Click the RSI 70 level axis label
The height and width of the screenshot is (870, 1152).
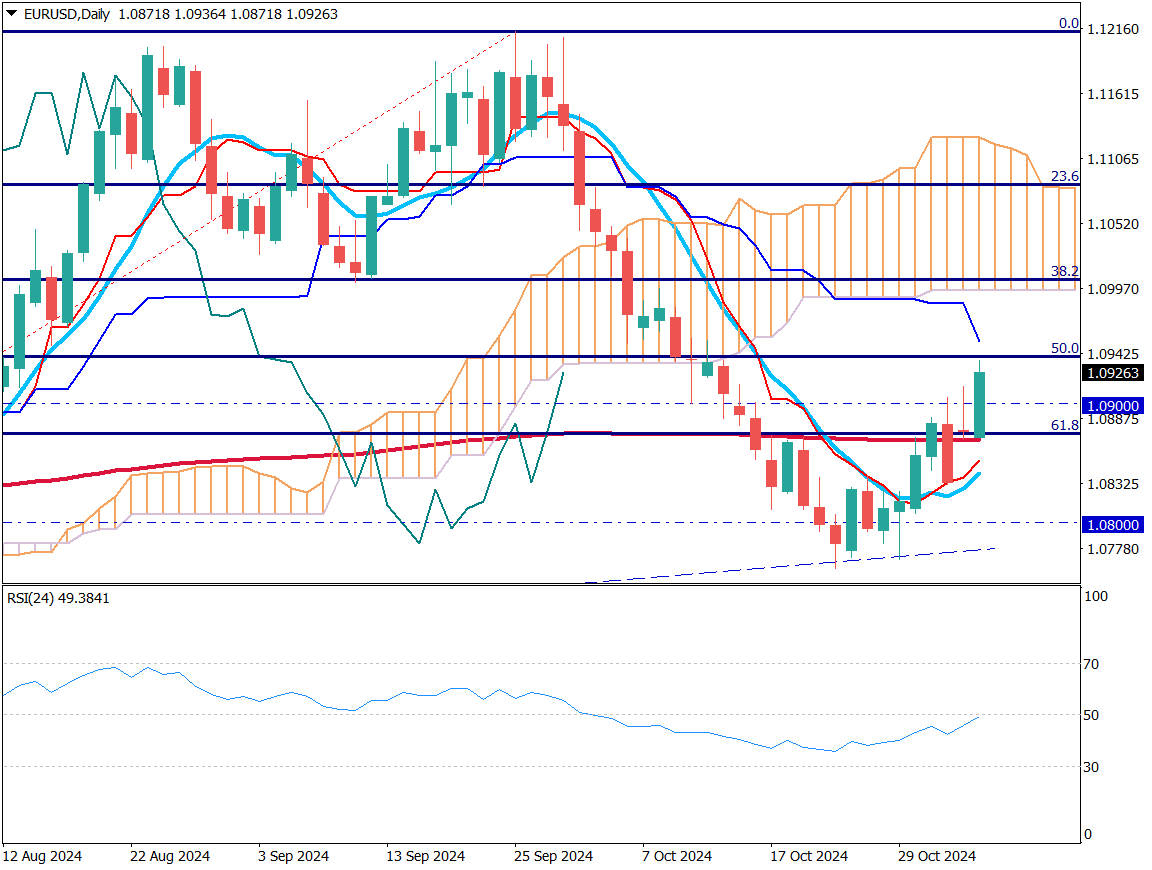tap(1092, 664)
